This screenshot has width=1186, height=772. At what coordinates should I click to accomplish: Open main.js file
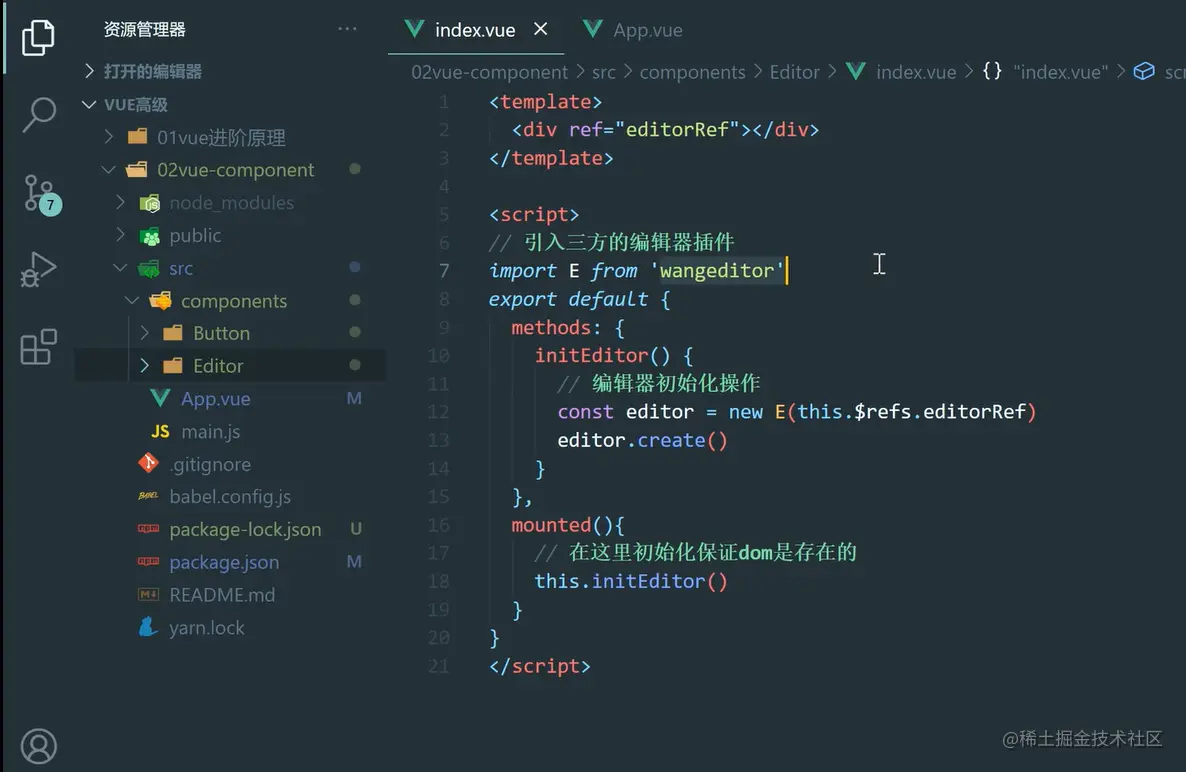210,432
